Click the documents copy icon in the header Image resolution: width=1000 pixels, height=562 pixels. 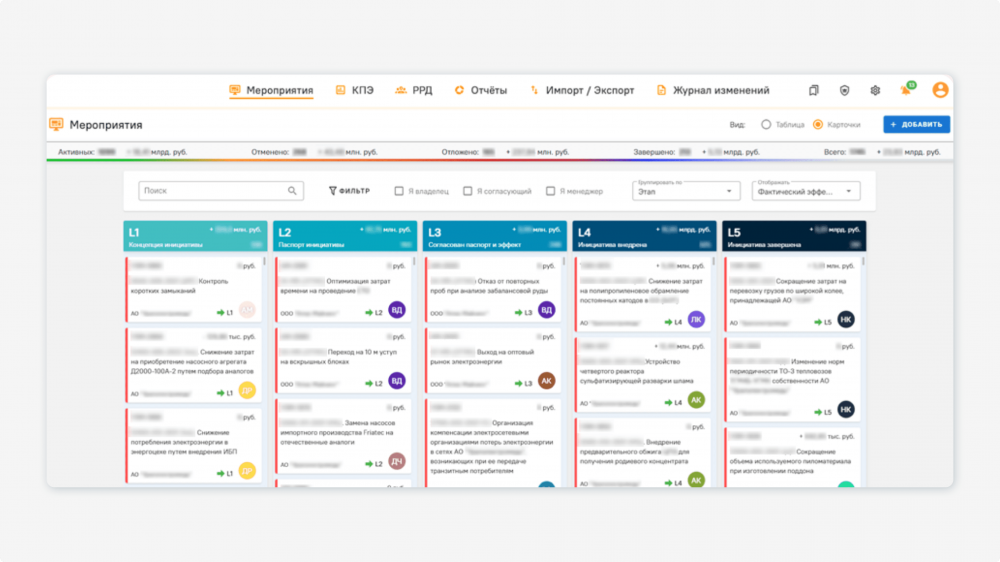(x=814, y=91)
